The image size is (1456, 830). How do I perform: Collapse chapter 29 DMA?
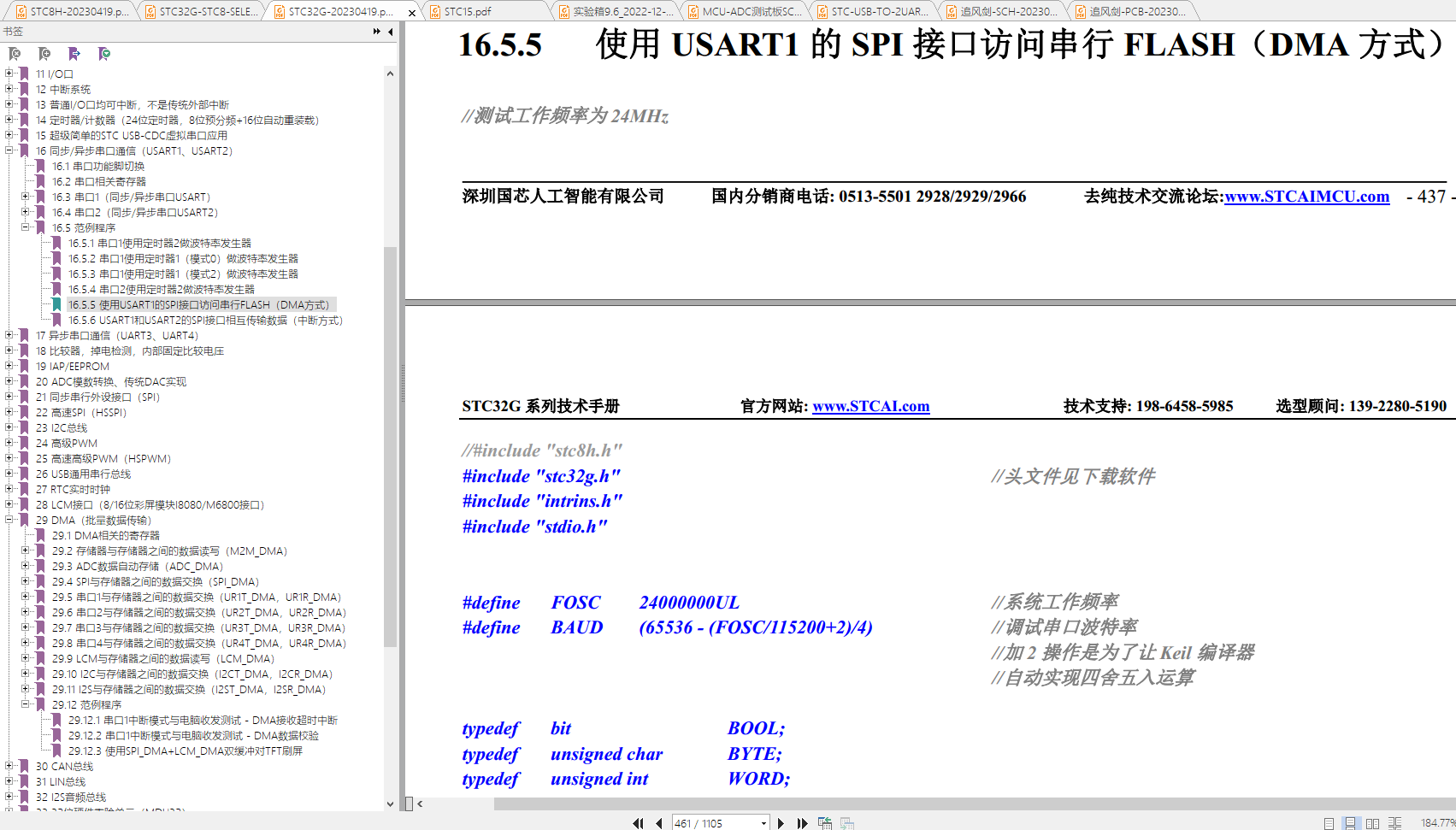coord(9,520)
